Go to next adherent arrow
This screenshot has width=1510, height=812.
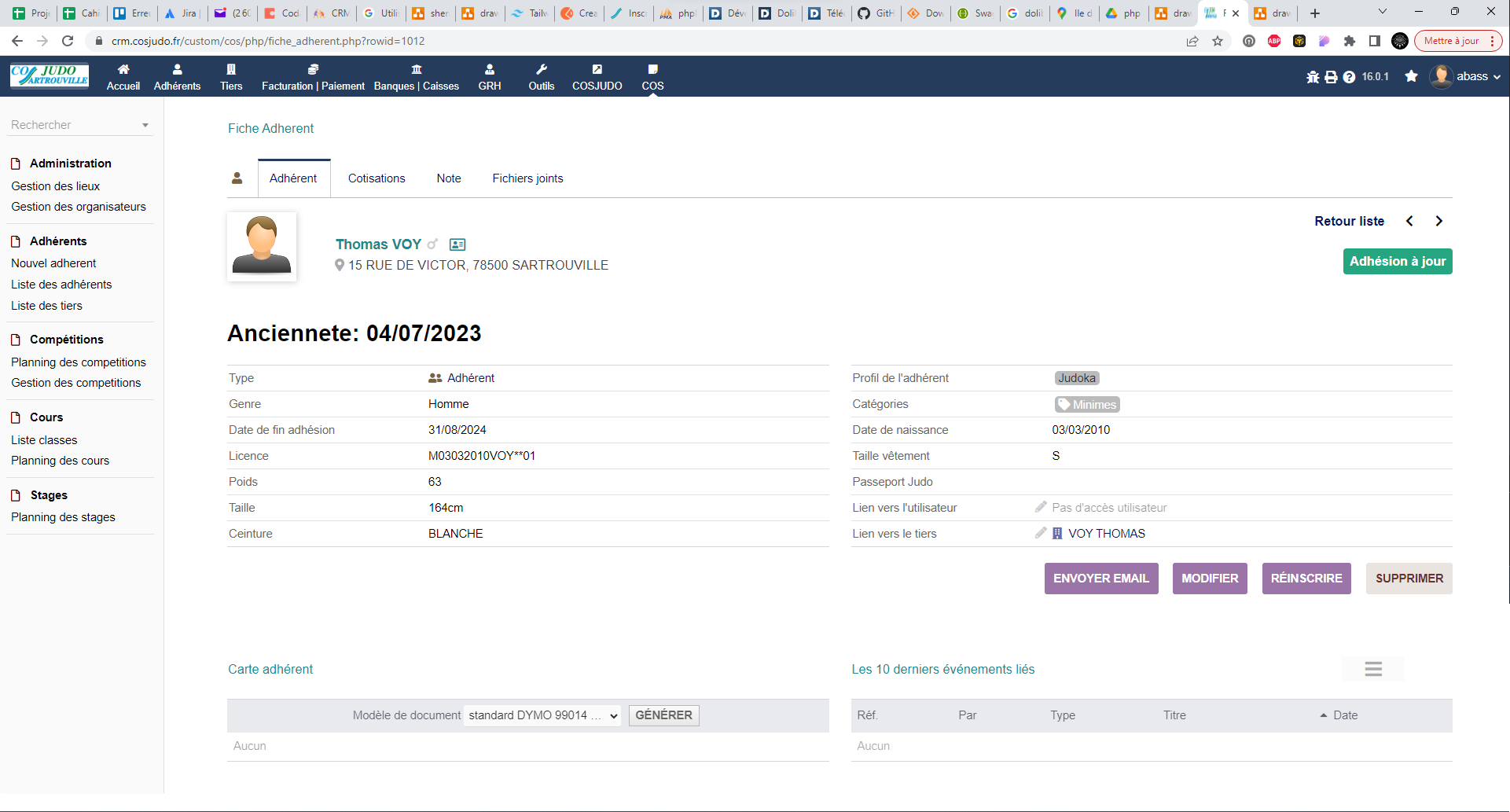pyautogui.click(x=1439, y=221)
